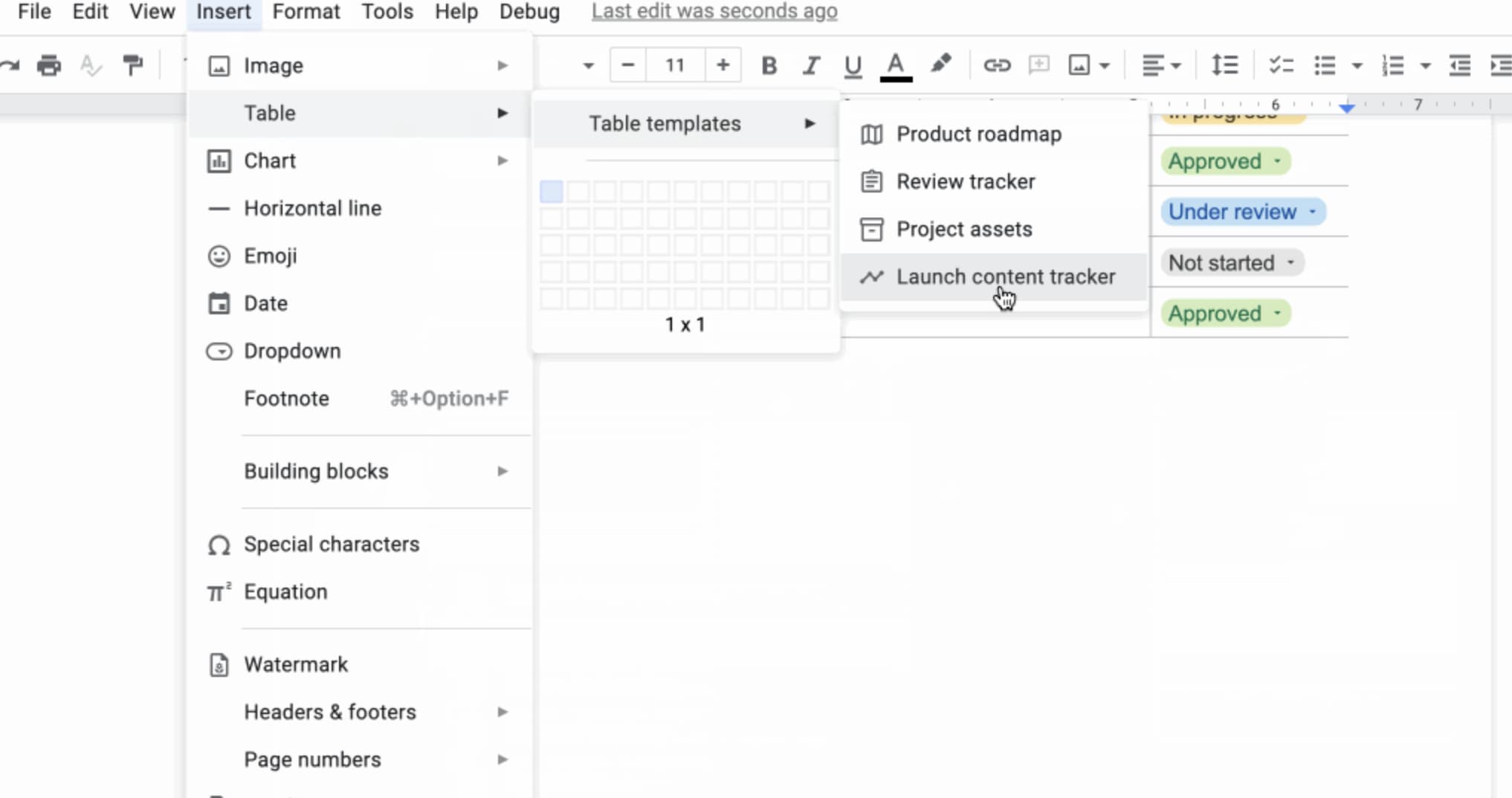Click the Print icon
This screenshot has height=798, width=1512.
[48, 65]
